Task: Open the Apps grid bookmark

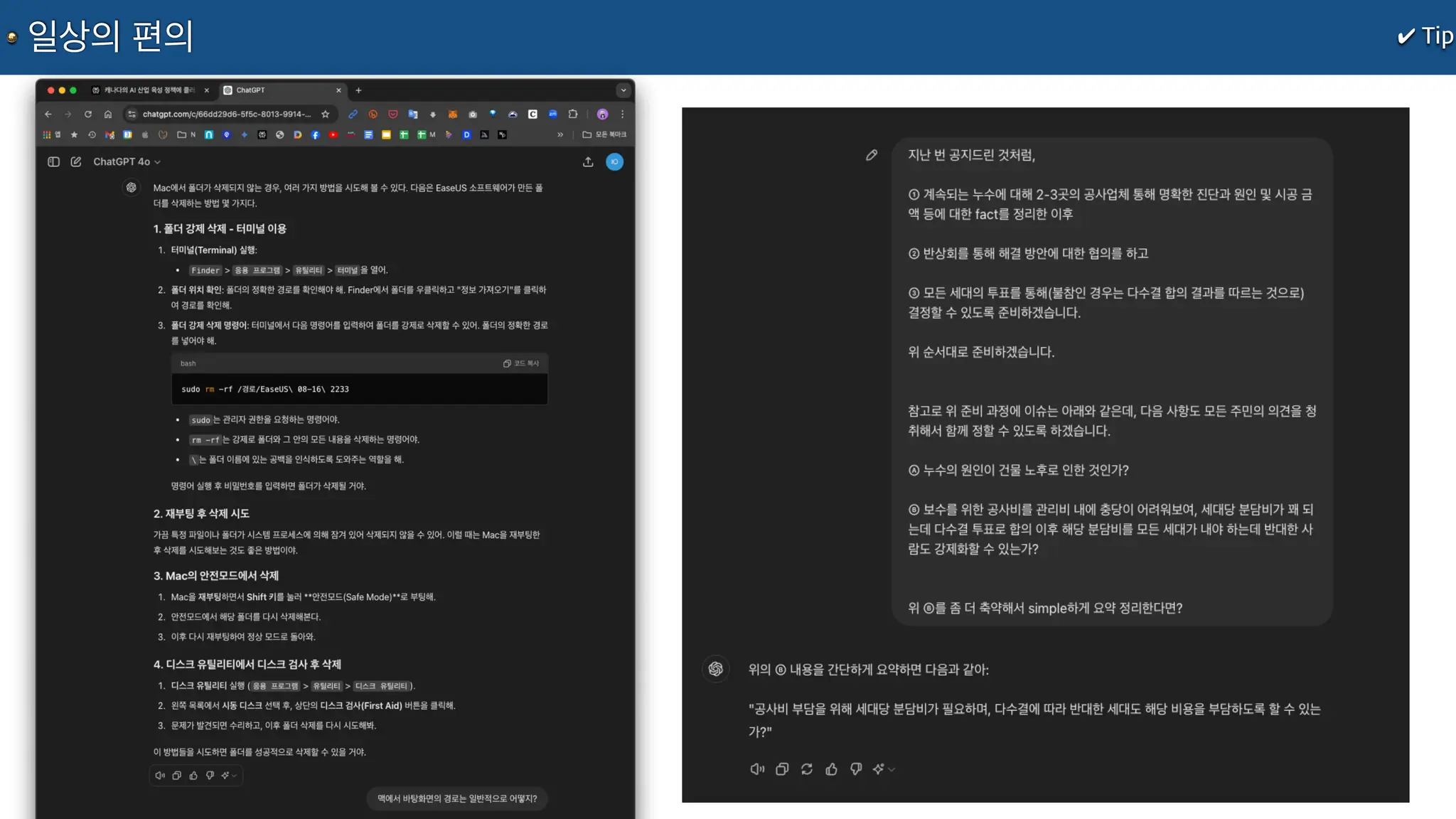Action: 52,134
